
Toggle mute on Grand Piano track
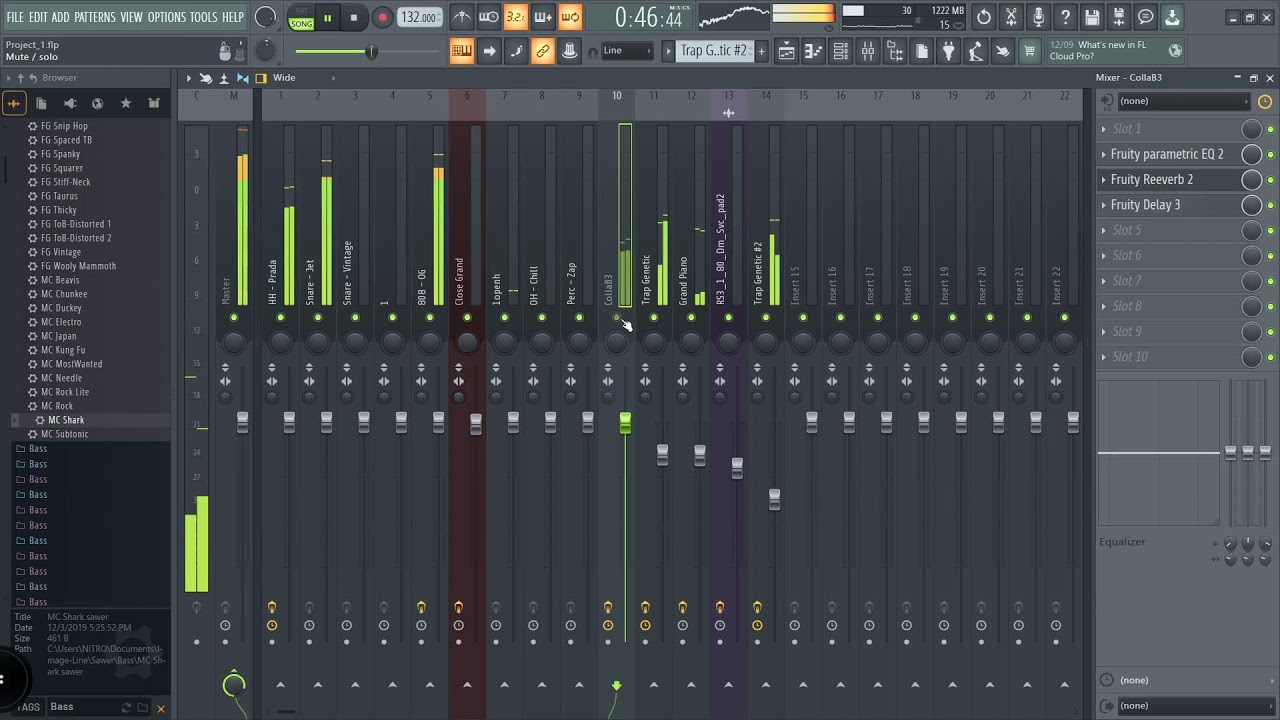[x=691, y=318]
